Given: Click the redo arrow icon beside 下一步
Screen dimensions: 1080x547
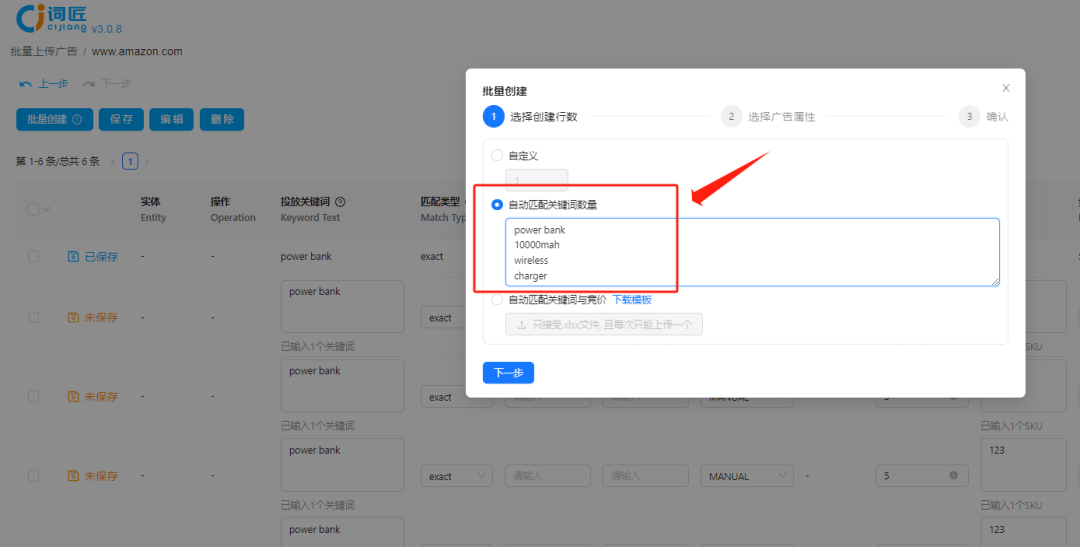Looking at the screenshot, I should click(88, 84).
